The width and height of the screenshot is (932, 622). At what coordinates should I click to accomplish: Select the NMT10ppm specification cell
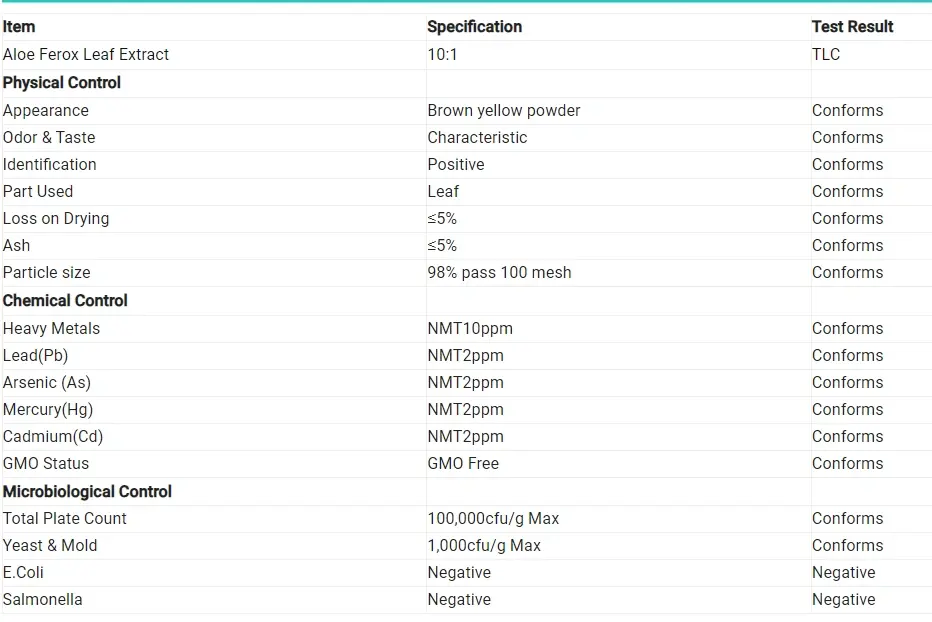coord(470,329)
